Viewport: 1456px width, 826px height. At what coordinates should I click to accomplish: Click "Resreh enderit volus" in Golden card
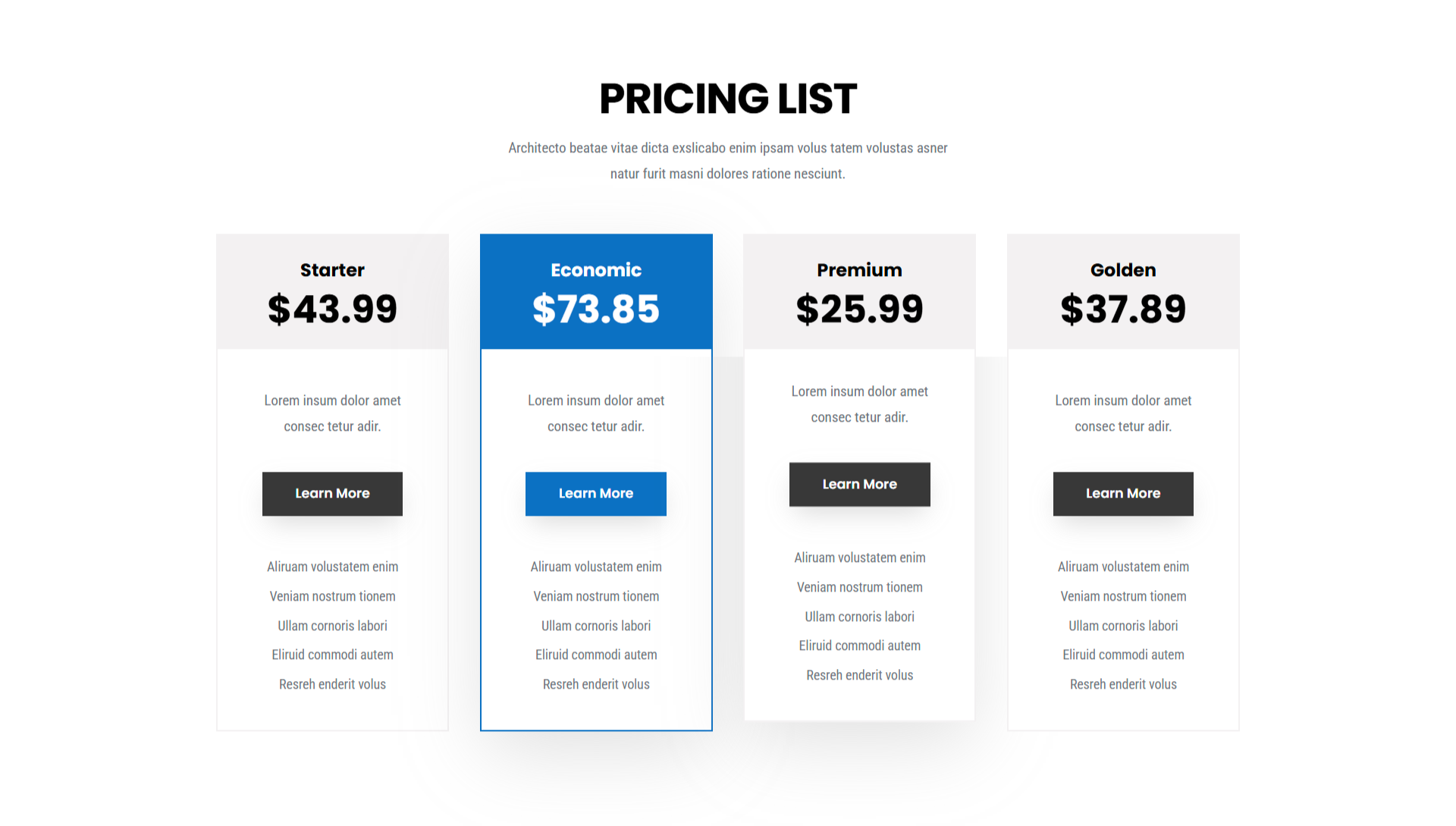tap(1123, 684)
